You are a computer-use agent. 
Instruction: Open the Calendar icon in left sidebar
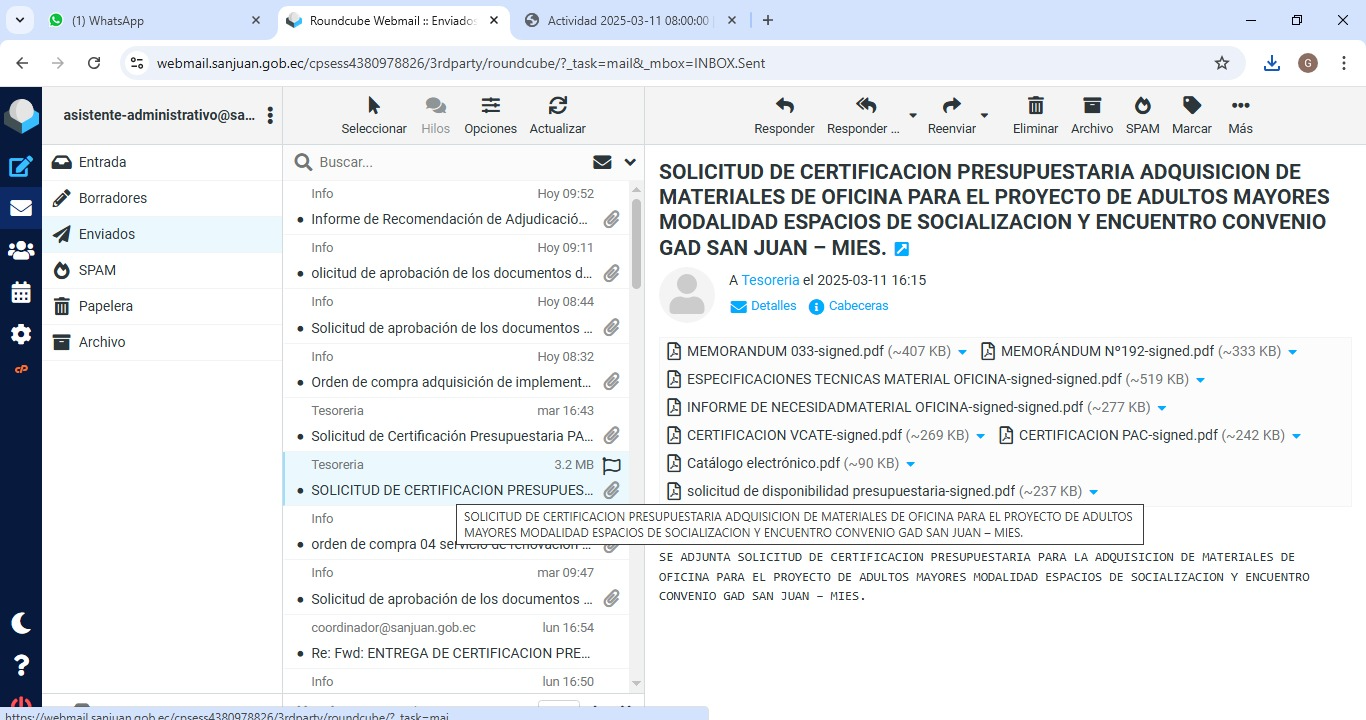point(20,293)
